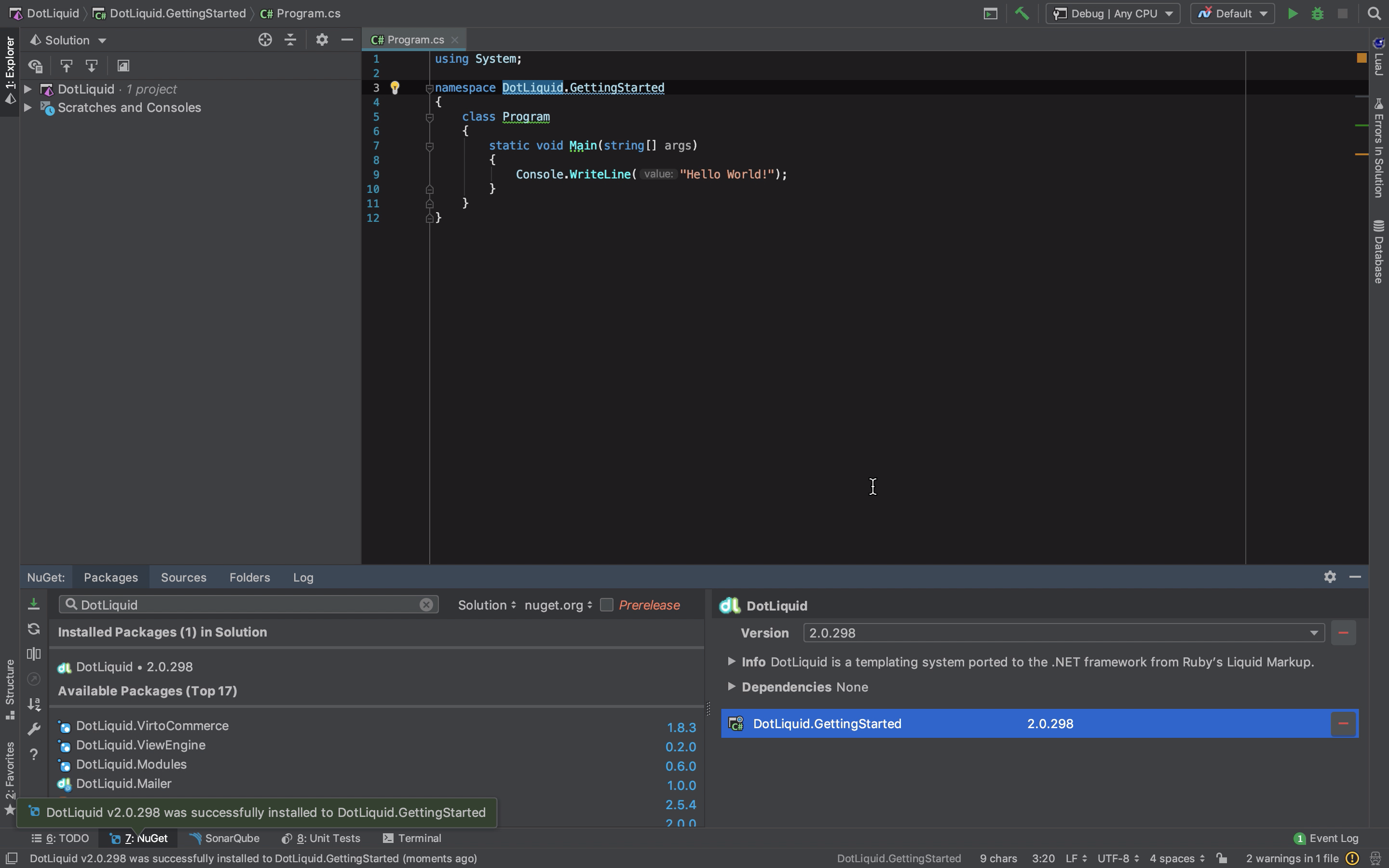Screen dimensions: 1389x868
Task: Remove DotLiquid from DotLiquid.GettingStarted project row
Action: click(x=1343, y=723)
